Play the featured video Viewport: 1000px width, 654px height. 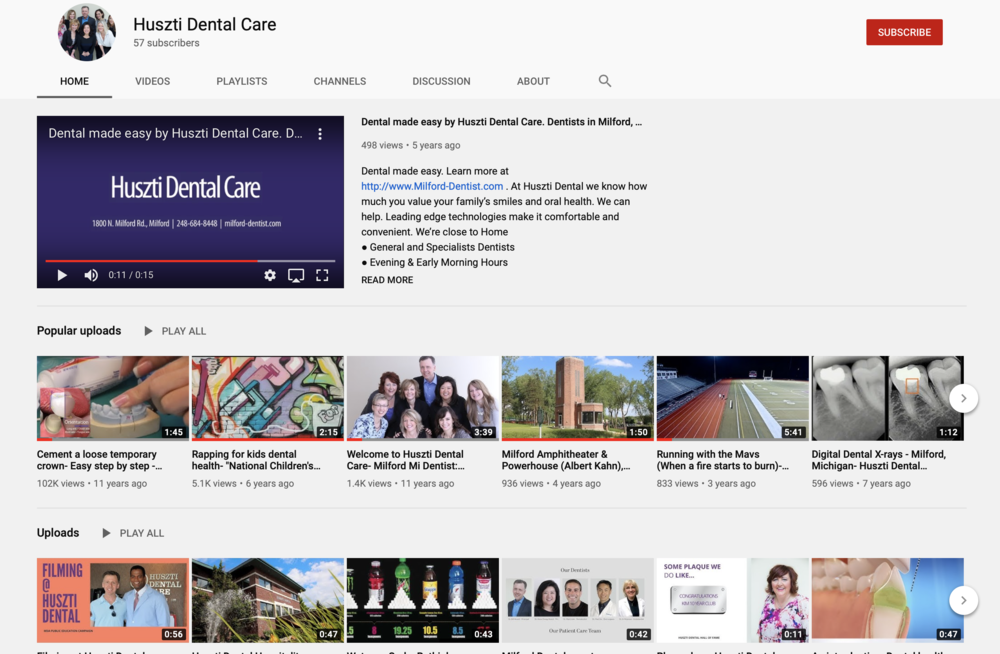[62, 275]
